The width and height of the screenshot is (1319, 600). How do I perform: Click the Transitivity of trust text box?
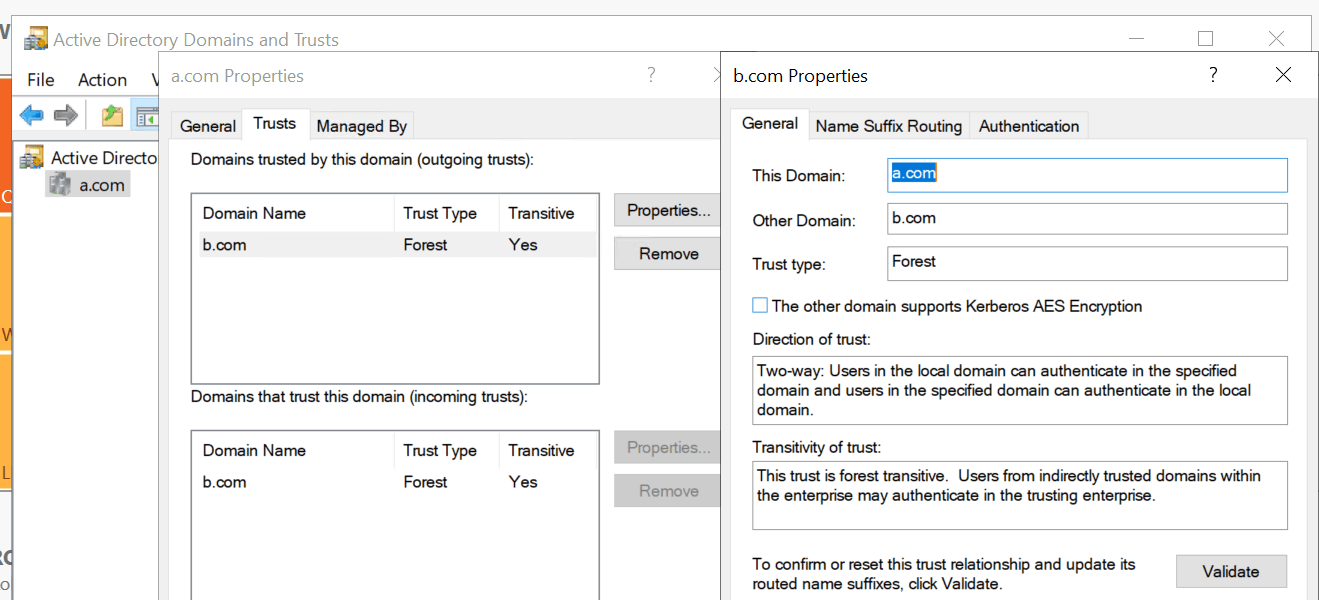[1020, 495]
